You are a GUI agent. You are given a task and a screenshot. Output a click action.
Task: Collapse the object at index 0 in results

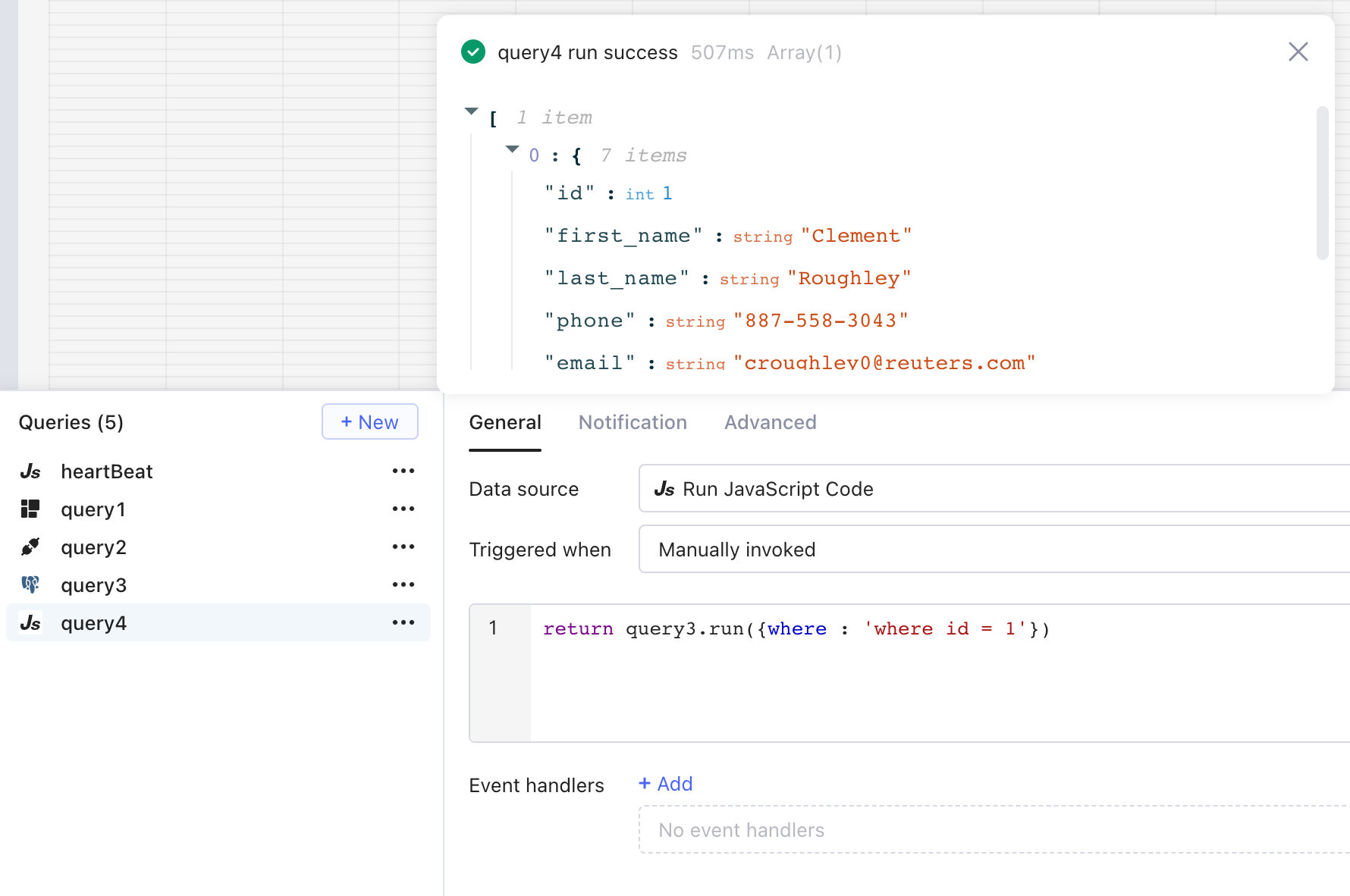pyautogui.click(x=512, y=149)
